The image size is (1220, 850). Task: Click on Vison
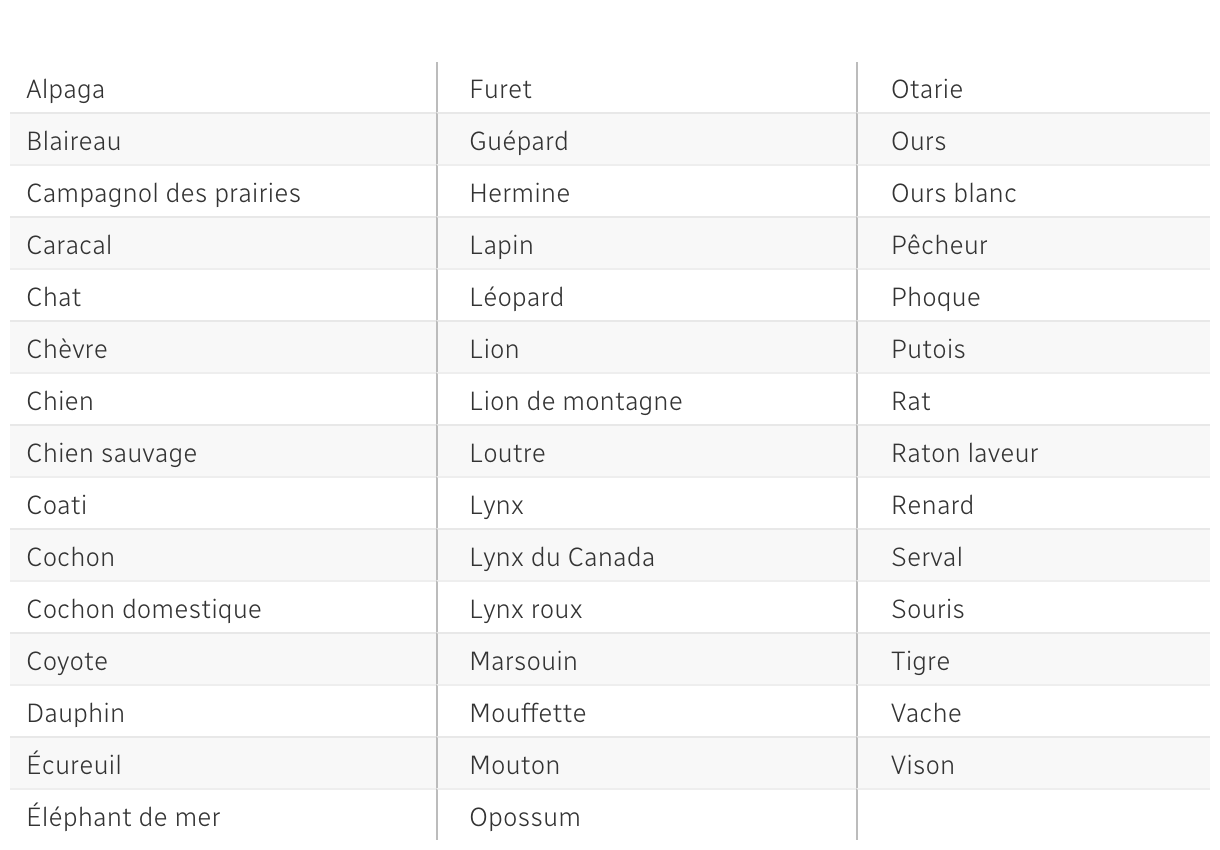(x=923, y=766)
